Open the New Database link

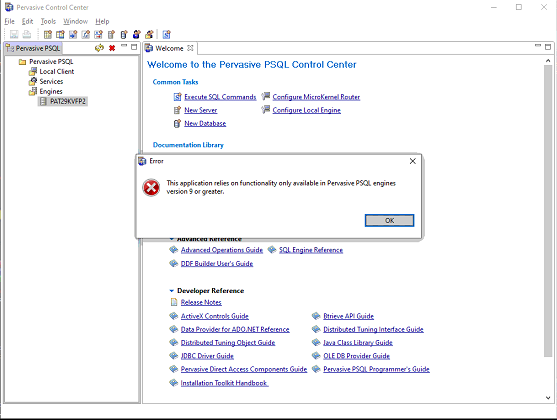205,123
